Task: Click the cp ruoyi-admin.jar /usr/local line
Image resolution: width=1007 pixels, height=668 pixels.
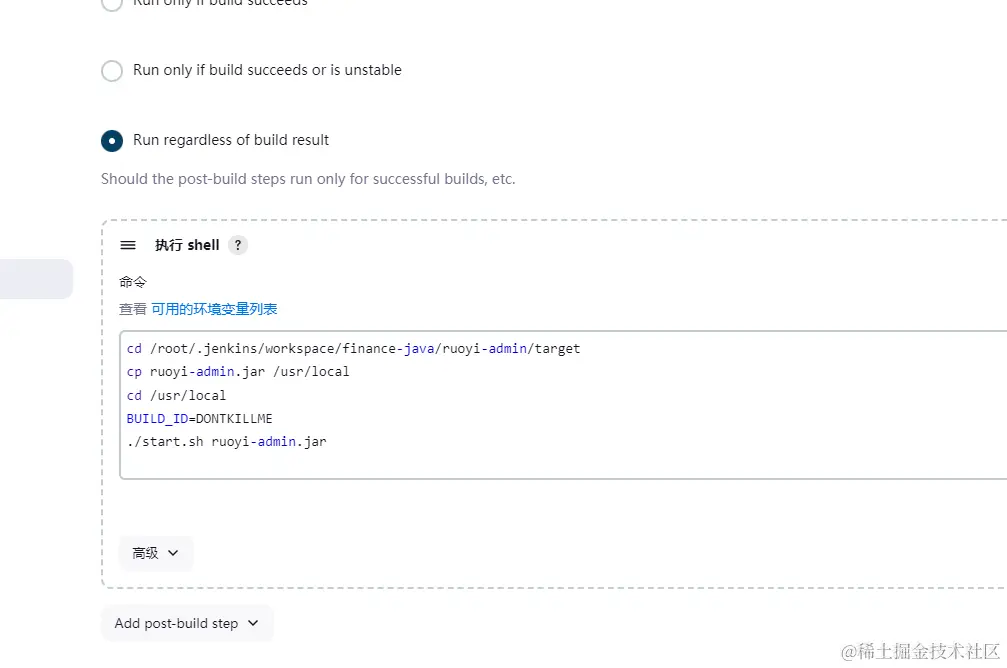Action: [238, 372]
